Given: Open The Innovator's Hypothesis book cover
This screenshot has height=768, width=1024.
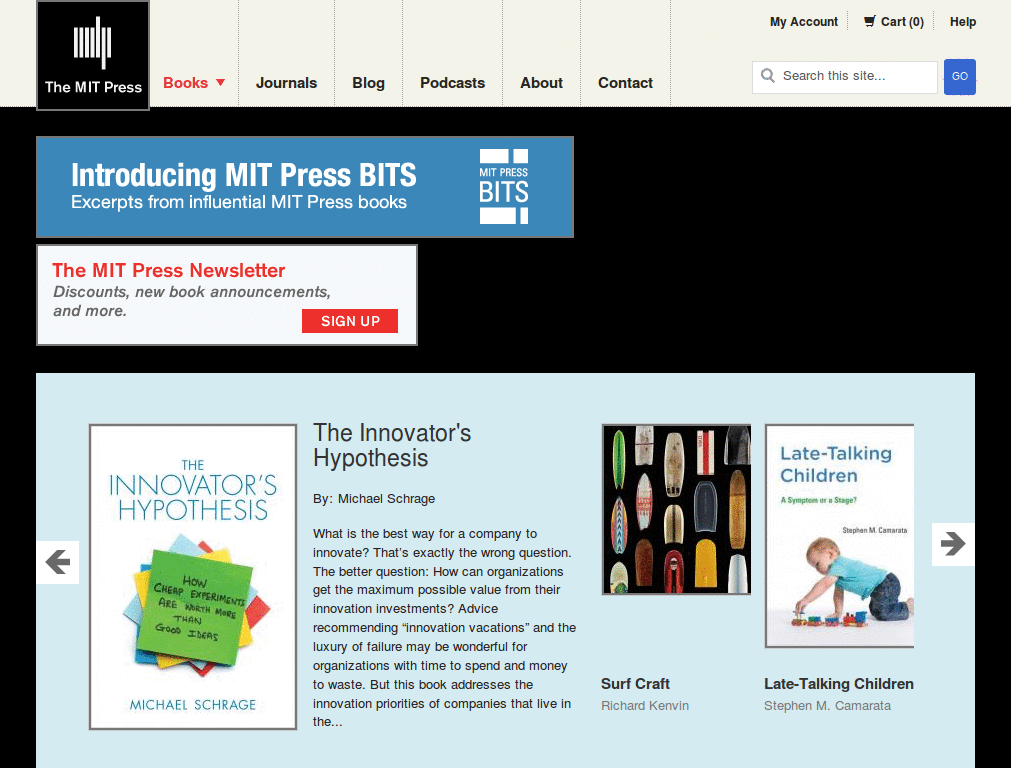Looking at the screenshot, I should click(193, 577).
